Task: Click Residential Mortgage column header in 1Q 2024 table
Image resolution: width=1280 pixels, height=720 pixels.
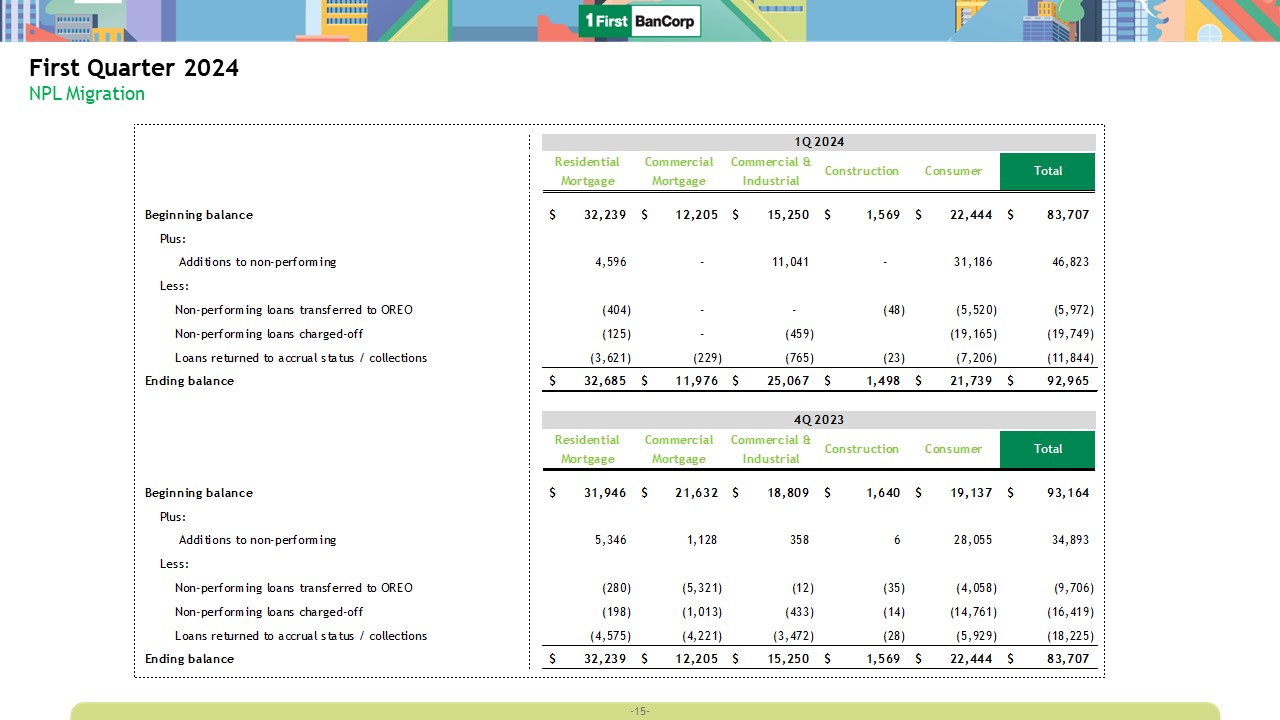Action: pyautogui.click(x=587, y=171)
